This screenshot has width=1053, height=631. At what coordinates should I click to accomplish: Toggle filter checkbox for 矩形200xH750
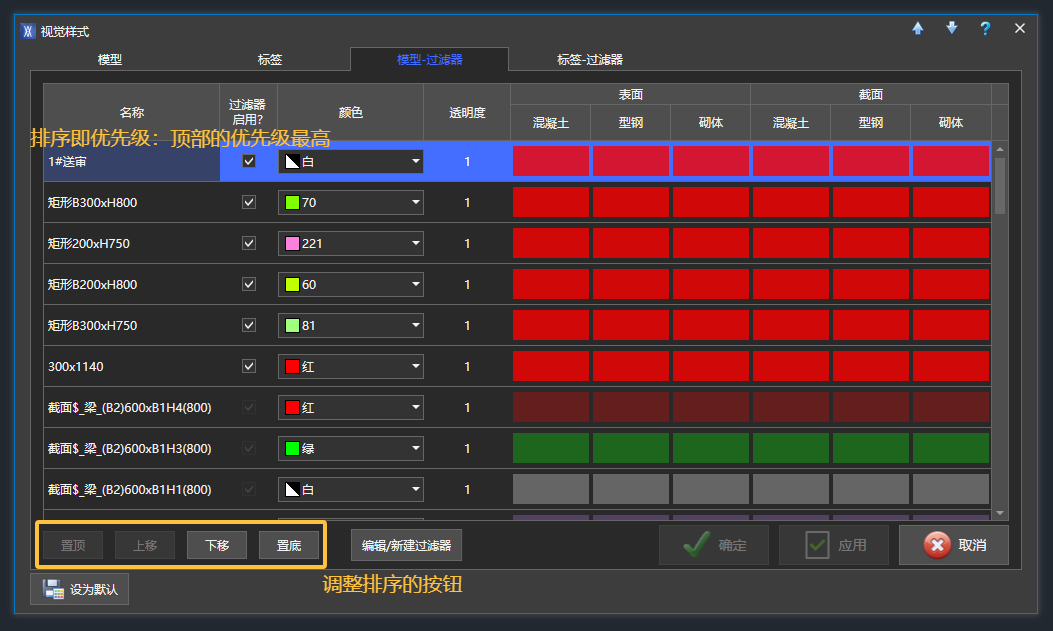click(248, 243)
